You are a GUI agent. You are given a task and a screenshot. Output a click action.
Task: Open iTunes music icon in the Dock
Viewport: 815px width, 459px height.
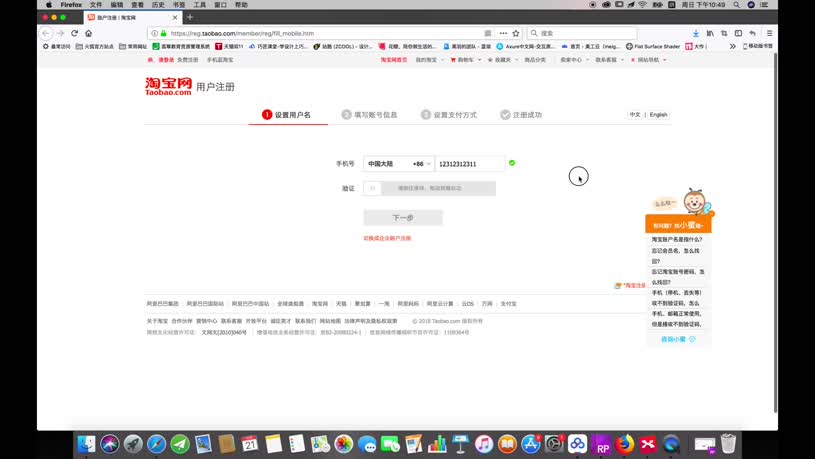click(484, 444)
